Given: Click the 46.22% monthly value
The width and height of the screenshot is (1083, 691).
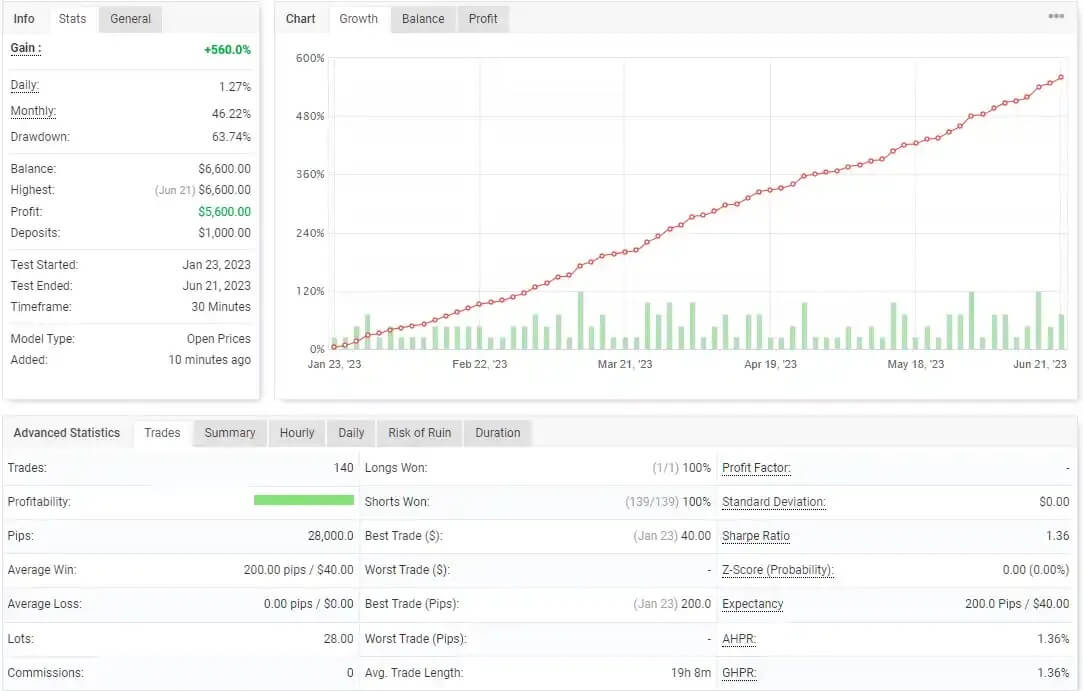Looking at the screenshot, I should coord(231,113).
